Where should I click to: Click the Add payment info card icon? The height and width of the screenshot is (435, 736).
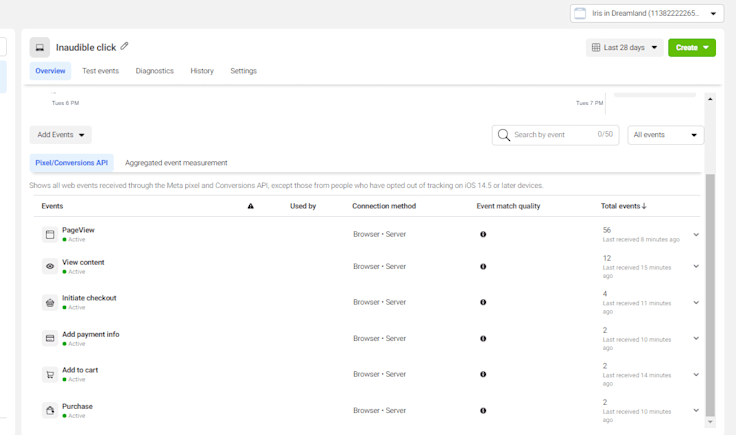point(50,338)
